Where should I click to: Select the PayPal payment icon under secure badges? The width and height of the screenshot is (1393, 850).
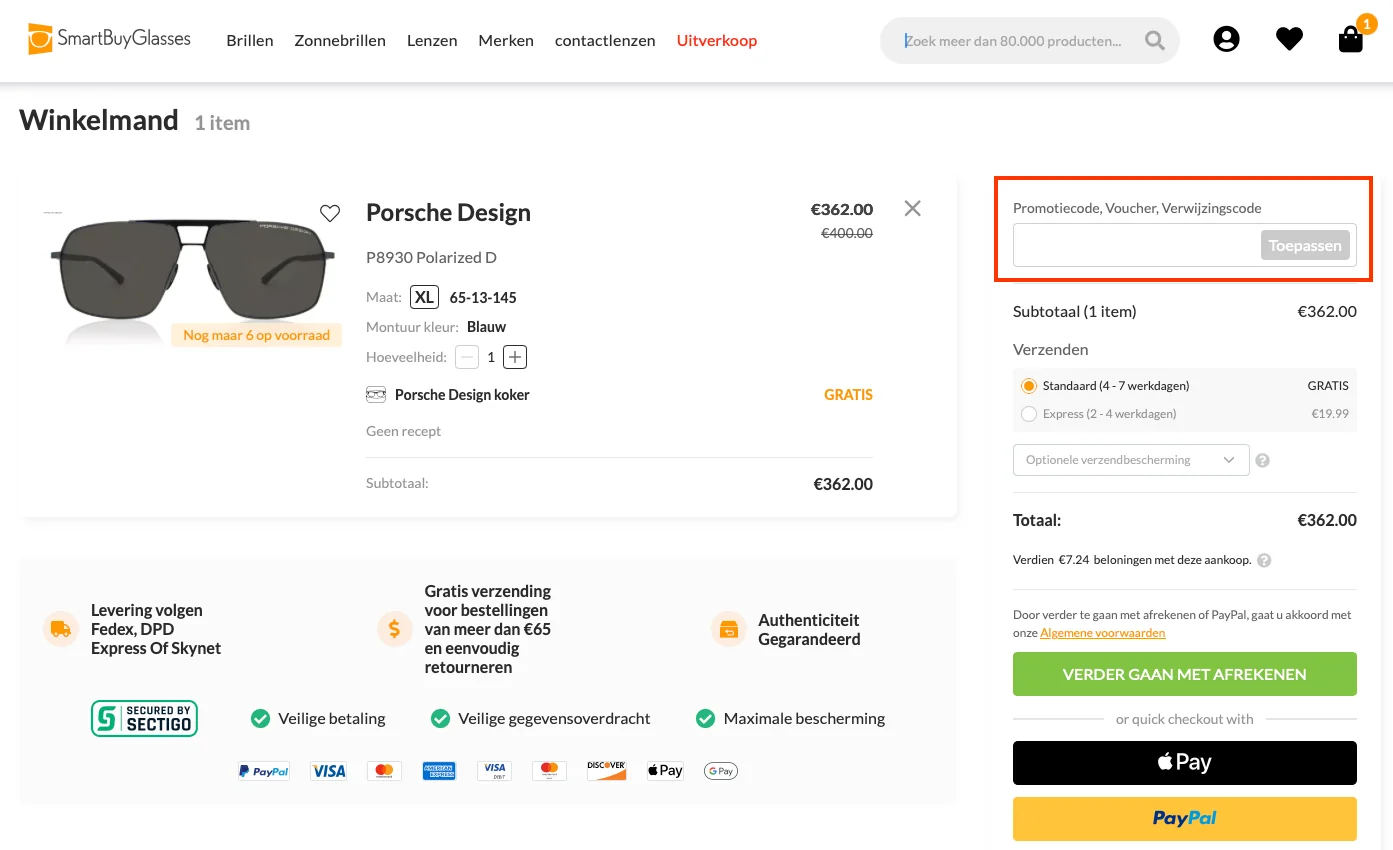point(263,770)
